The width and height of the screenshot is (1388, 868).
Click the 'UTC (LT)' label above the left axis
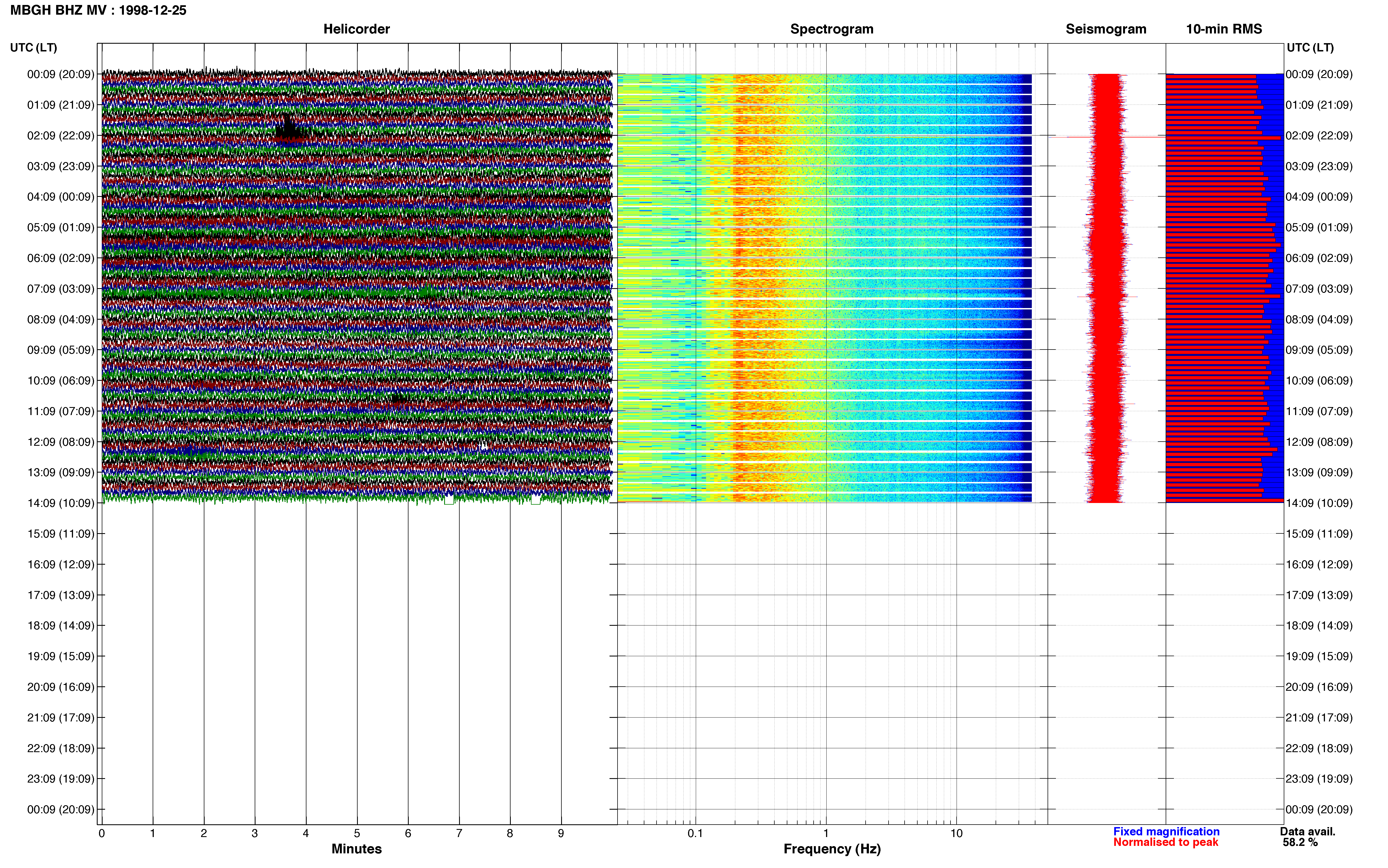pyautogui.click(x=34, y=48)
